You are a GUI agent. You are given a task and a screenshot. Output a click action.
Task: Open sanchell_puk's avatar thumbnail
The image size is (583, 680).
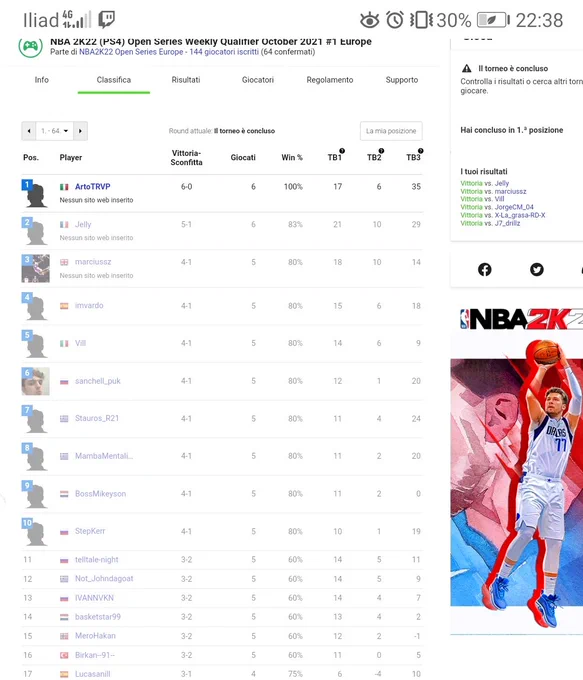[x=36, y=381]
